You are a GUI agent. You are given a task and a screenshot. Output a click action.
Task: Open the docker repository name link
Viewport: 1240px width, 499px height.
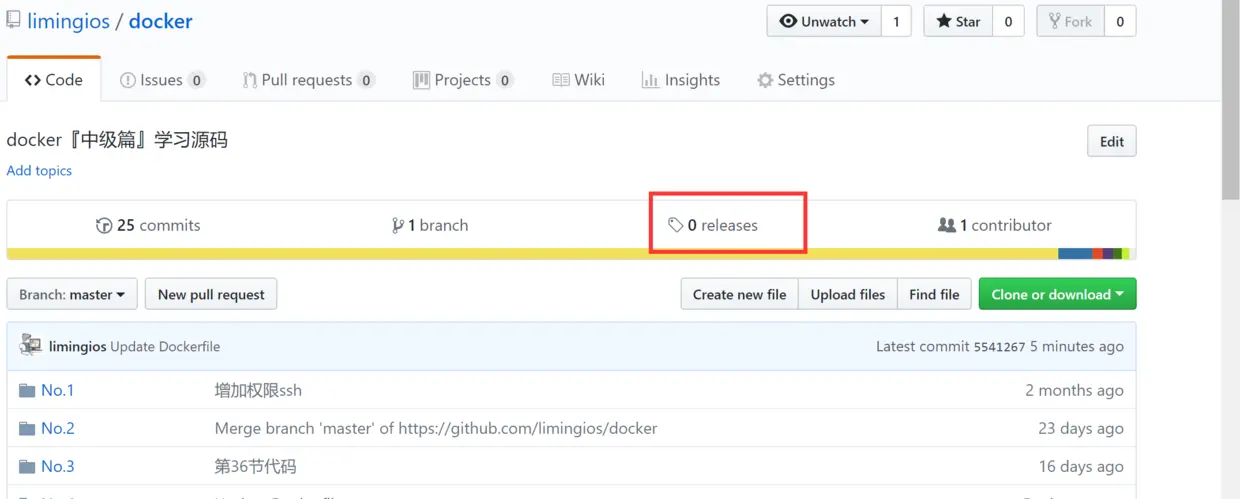(x=160, y=21)
